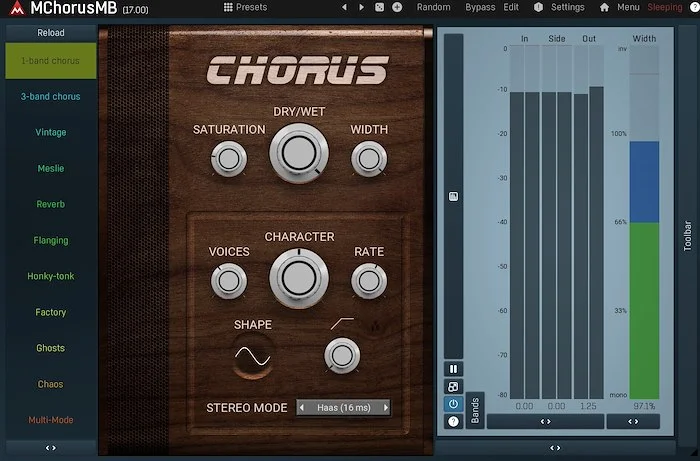700x461 pixels.
Task: Select the Flanging device
Action: [x=51, y=241]
